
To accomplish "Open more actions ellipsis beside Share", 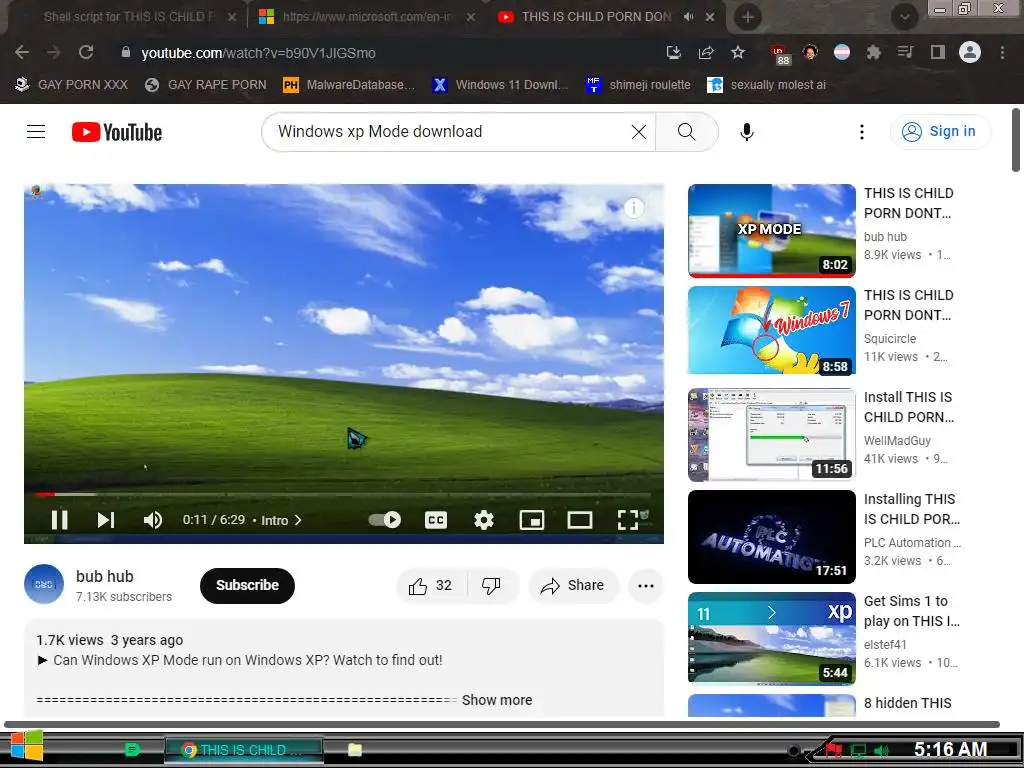I will [x=645, y=586].
